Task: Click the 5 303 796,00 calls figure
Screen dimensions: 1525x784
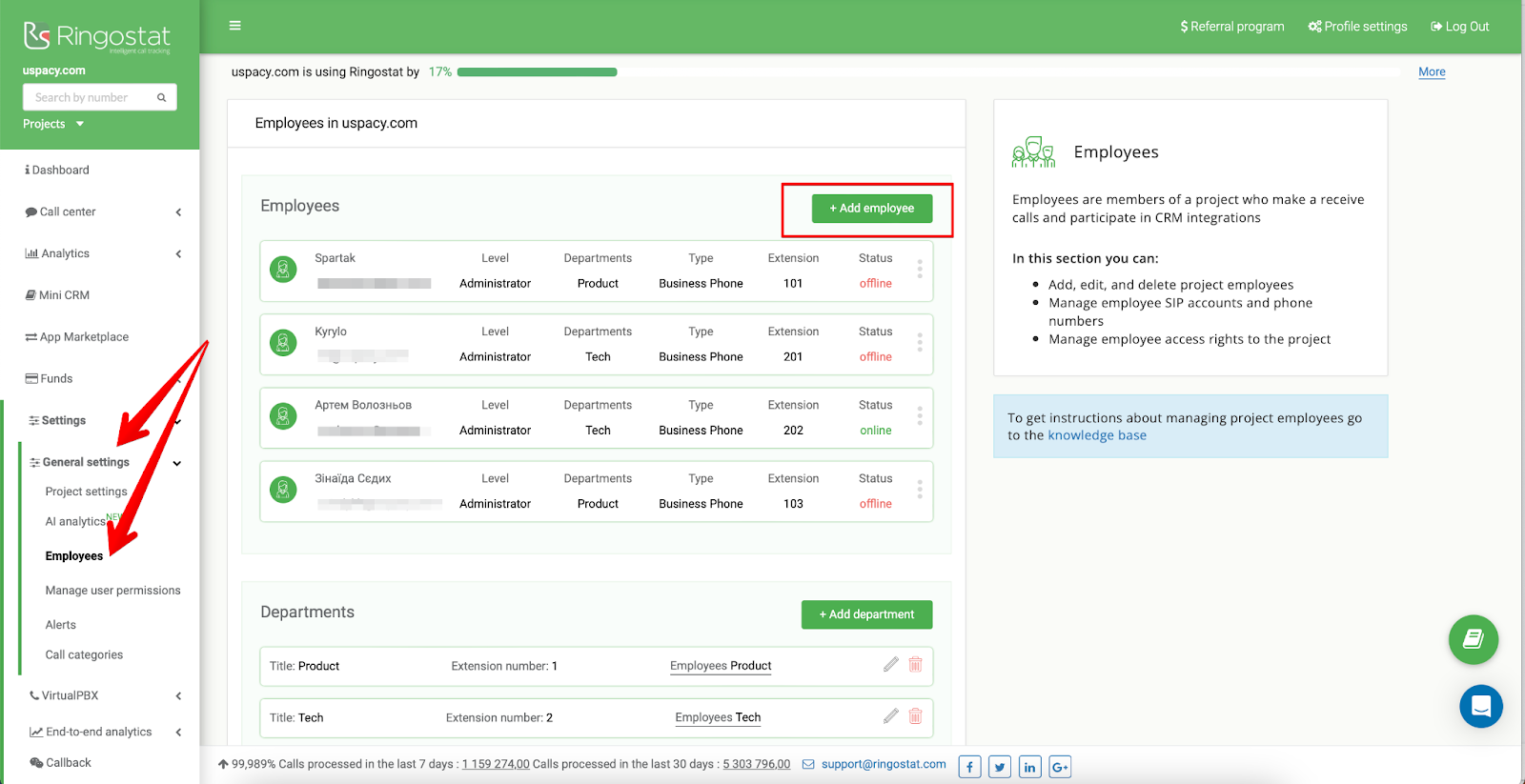Action: pos(757,764)
